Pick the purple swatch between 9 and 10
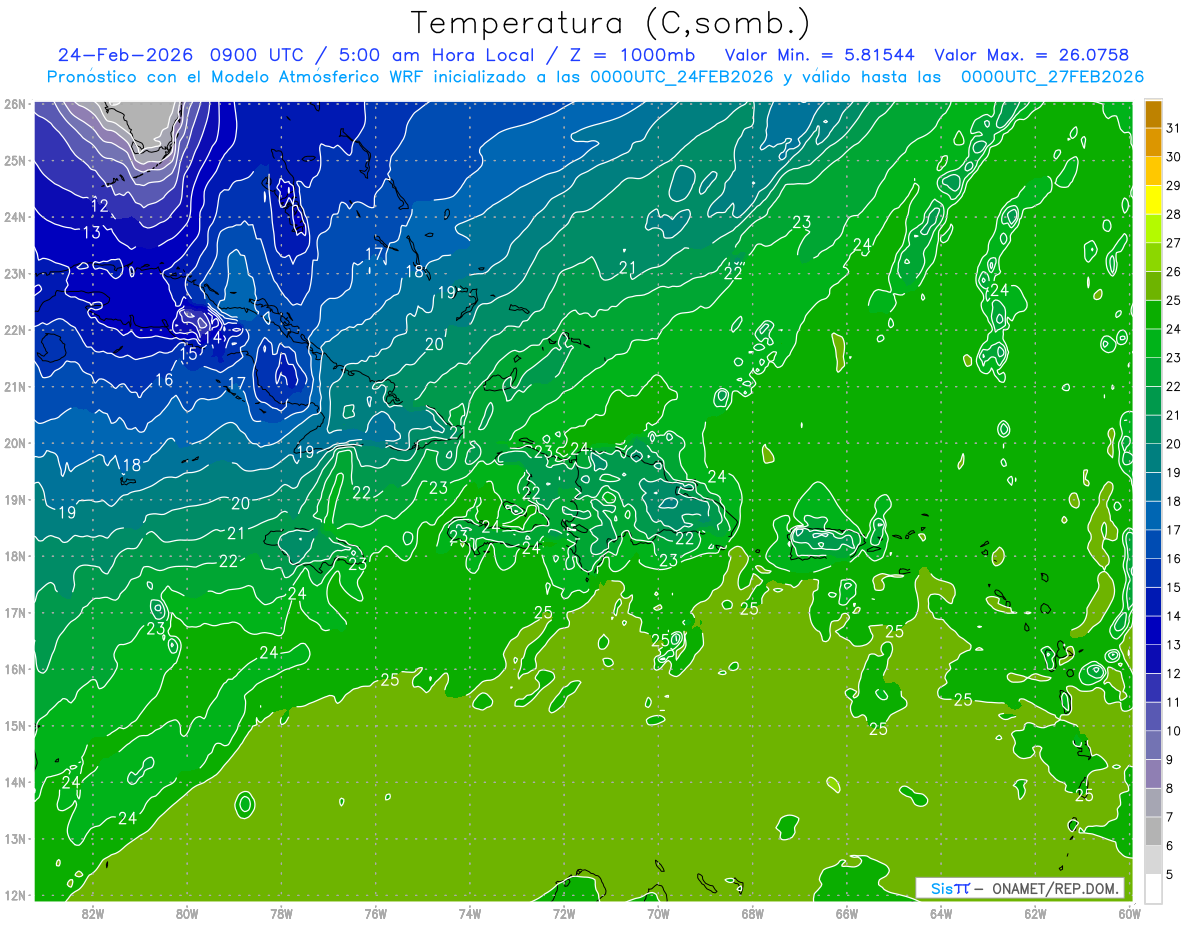The image size is (1200, 927). [1153, 745]
